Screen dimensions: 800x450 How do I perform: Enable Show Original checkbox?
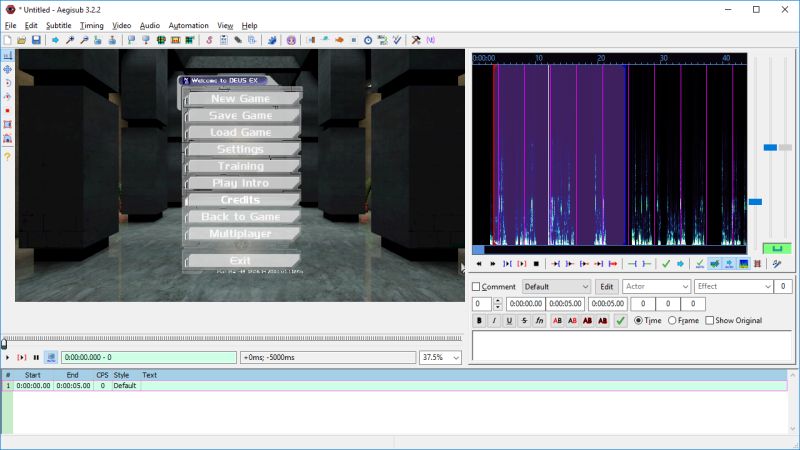(710, 320)
